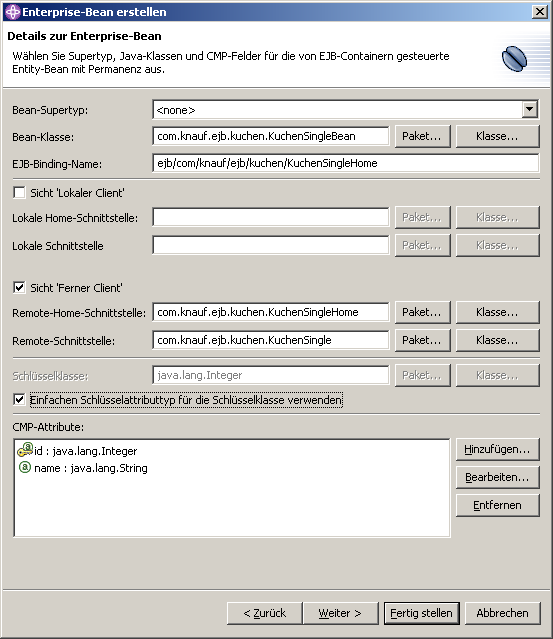553x639 pixels.
Task: Click Fertig stellen to finish wizard
Action: [x=421, y=613]
